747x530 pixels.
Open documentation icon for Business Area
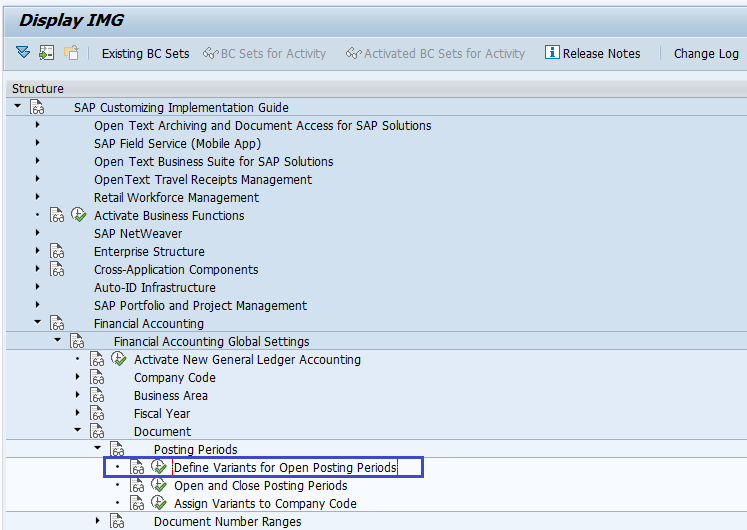97,396
